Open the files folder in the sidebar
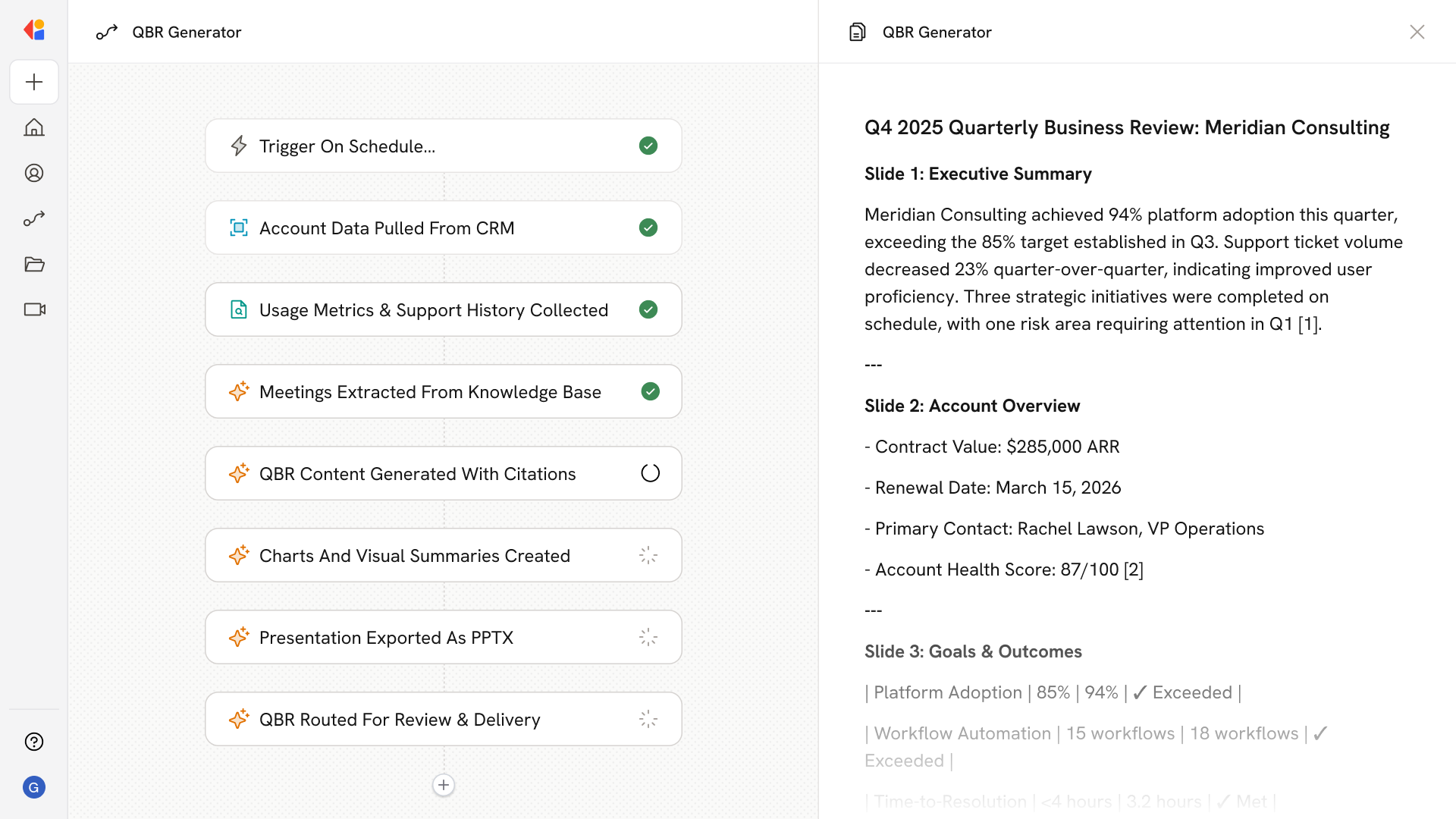 (34, 264)
